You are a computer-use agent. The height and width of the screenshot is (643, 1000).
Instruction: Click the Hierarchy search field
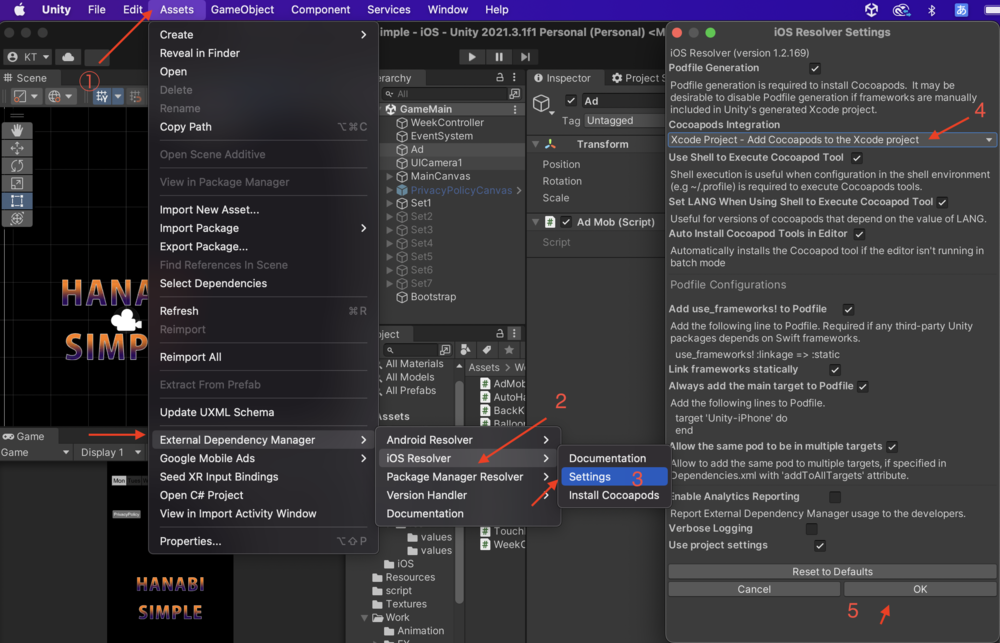(x=444, y=94)
